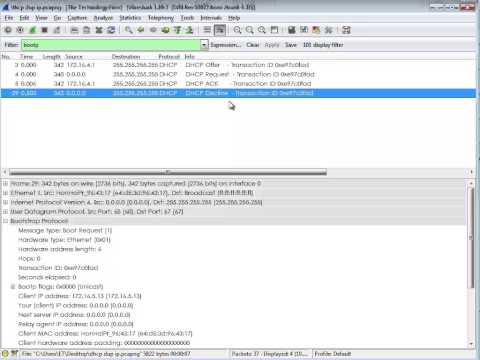The height and width of the screenshot is (360, 480).
Task: Zoom out the packet text
Action: click(249, 30)
